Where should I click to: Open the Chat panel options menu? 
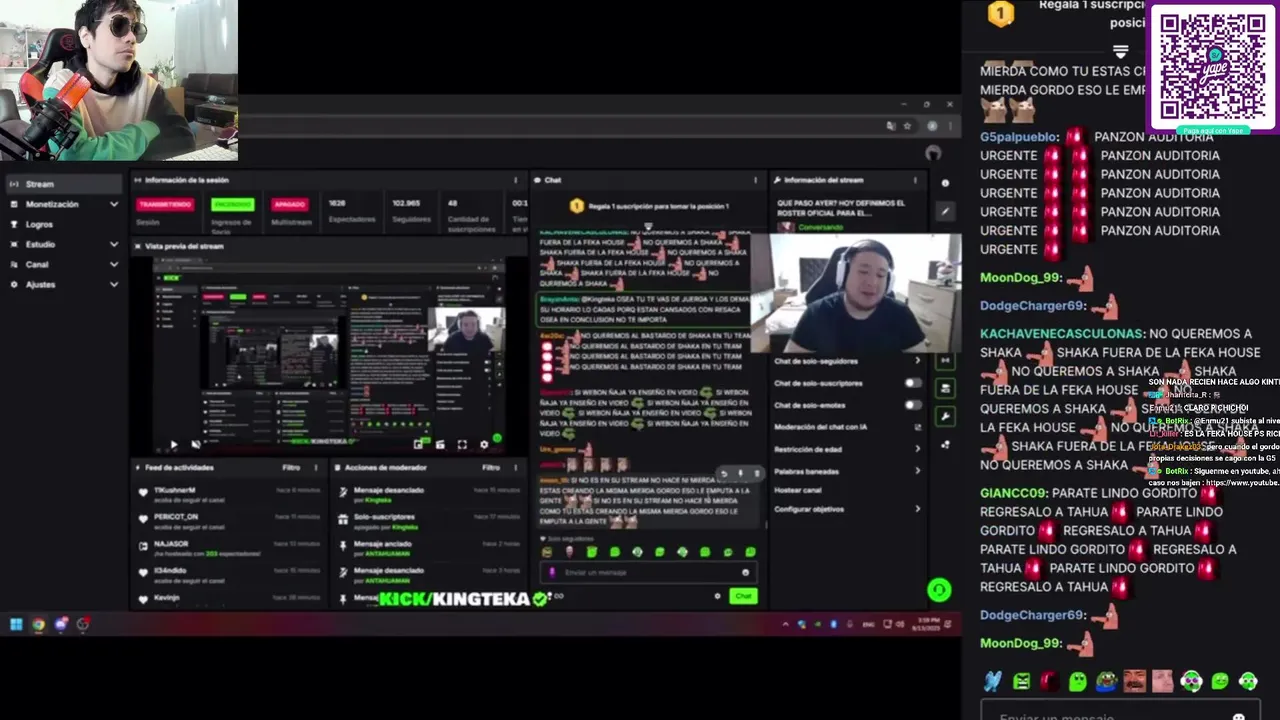pos(755,180)
